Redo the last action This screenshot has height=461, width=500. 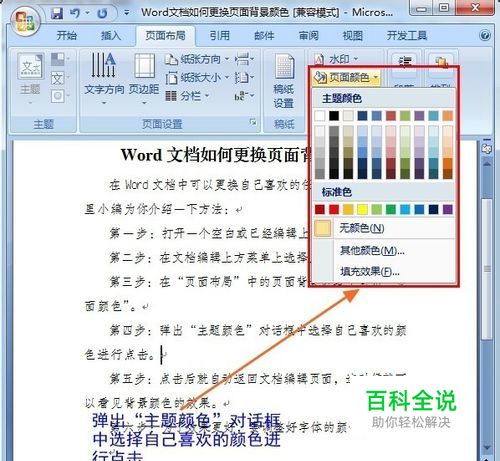pyautogui.click(x=102, y=14)
